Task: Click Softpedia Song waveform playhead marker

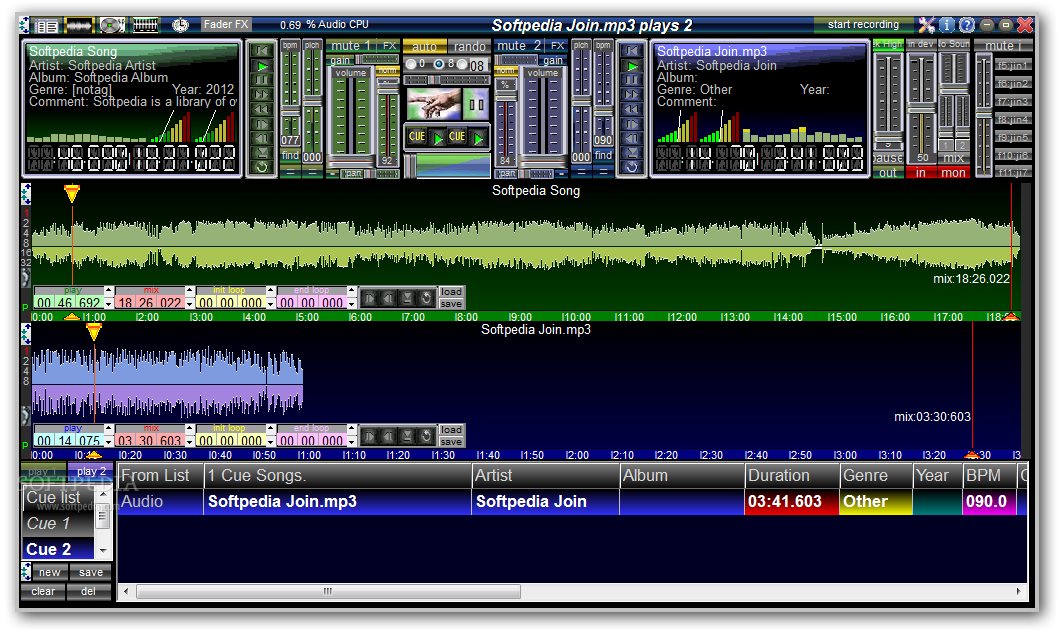Action: click(x=72, y=194)
